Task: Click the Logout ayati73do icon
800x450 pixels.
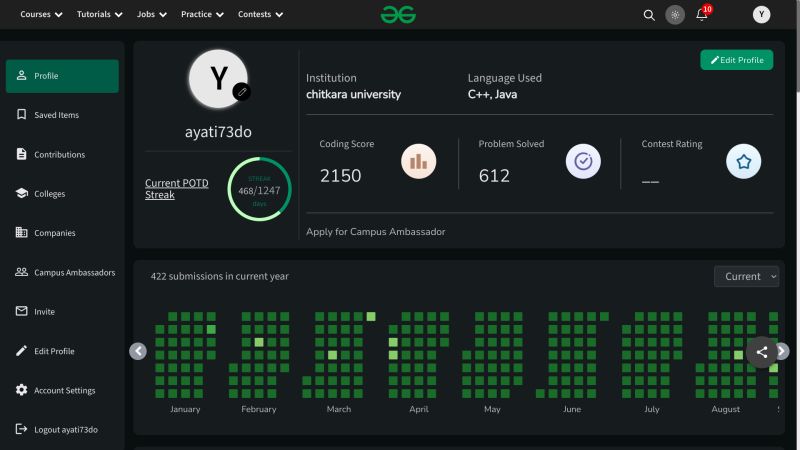Action: 21,429
